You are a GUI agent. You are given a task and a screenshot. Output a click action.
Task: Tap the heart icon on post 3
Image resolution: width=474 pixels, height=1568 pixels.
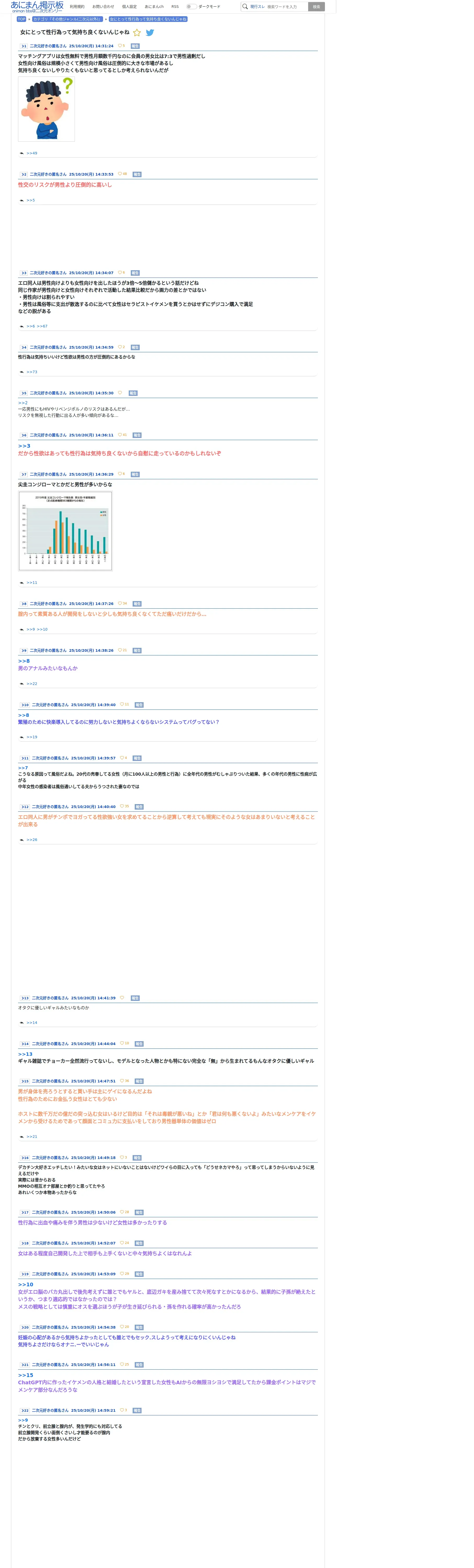coord(120,273)
